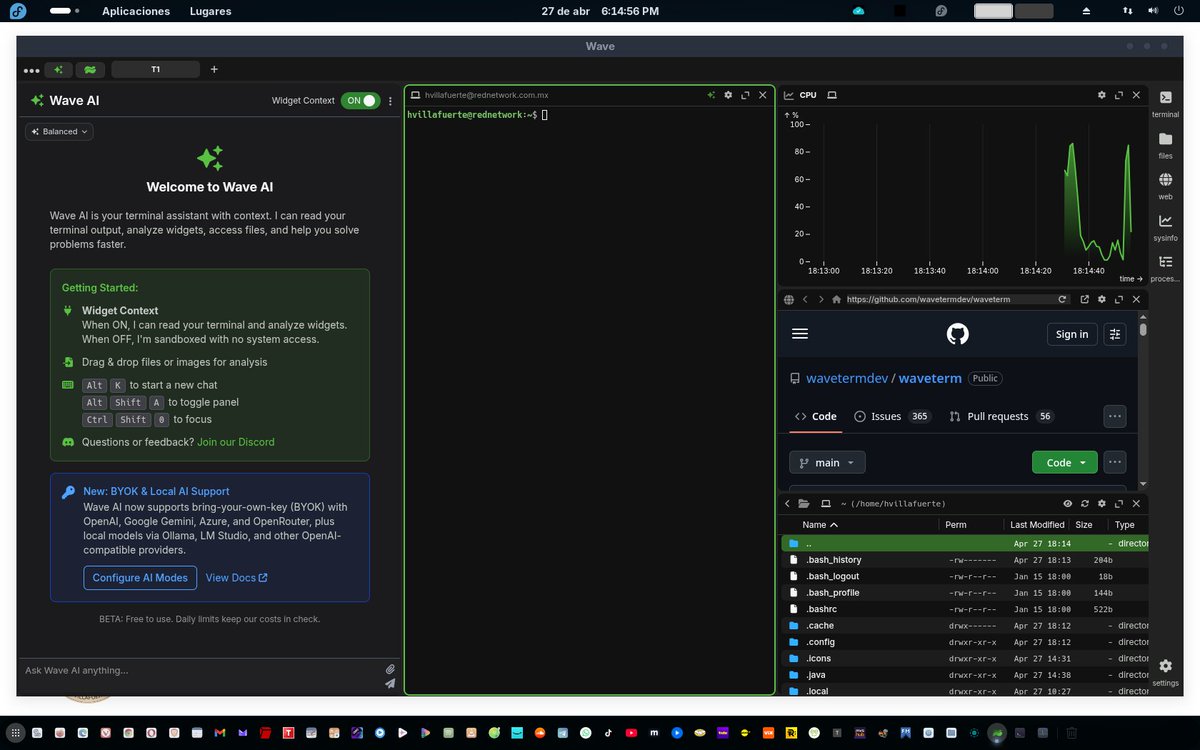Open terminal widget from right sidebar

pos(1165,103)
